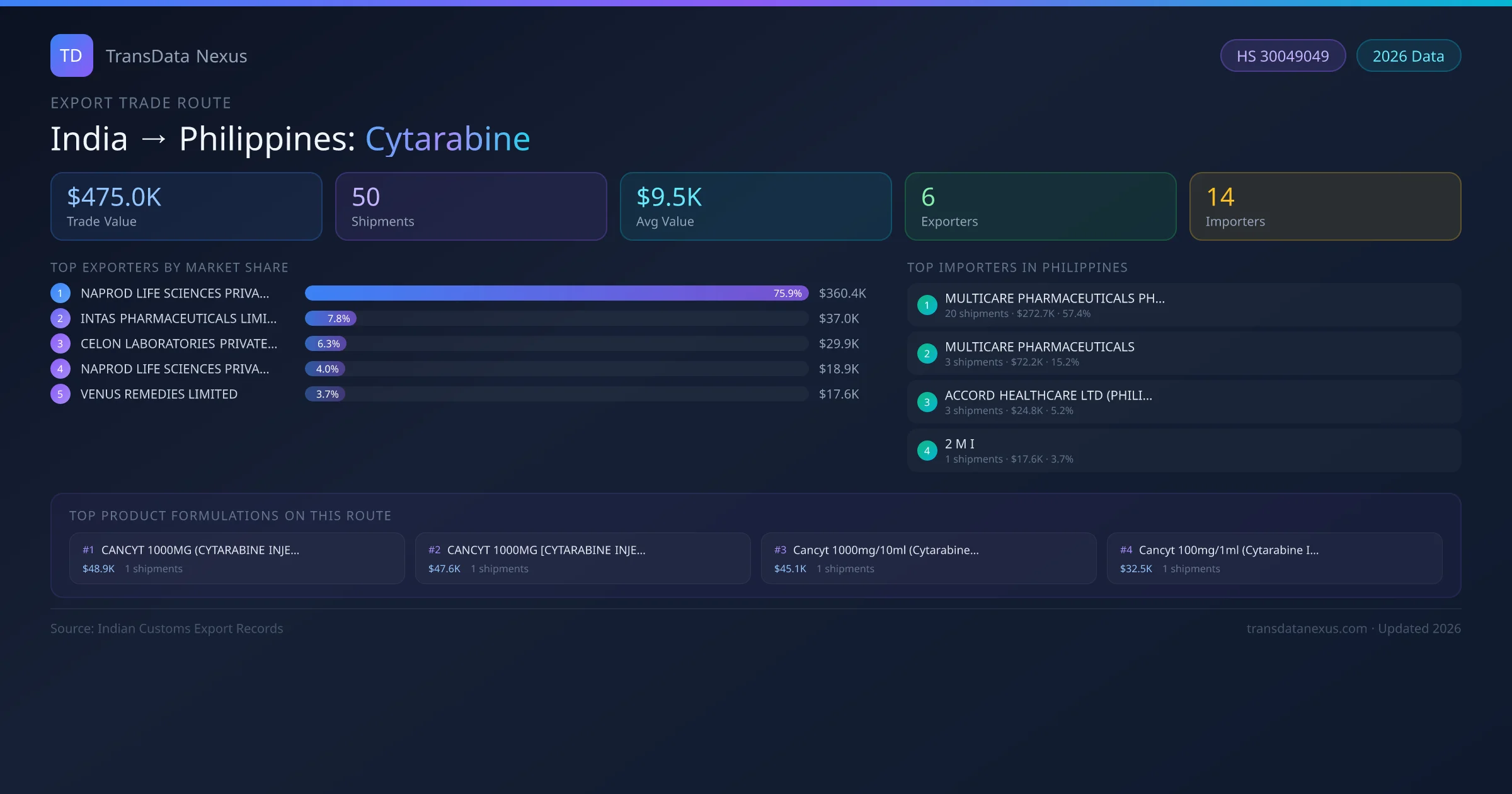
Task: Click the HS 30049049 pill tag
Action: click(x=1283, y=56)
